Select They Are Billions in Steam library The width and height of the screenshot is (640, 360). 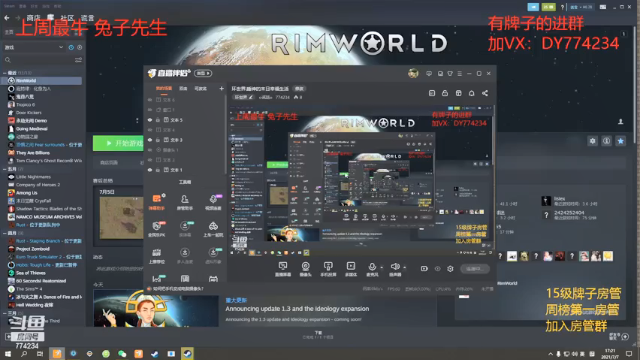33,153
